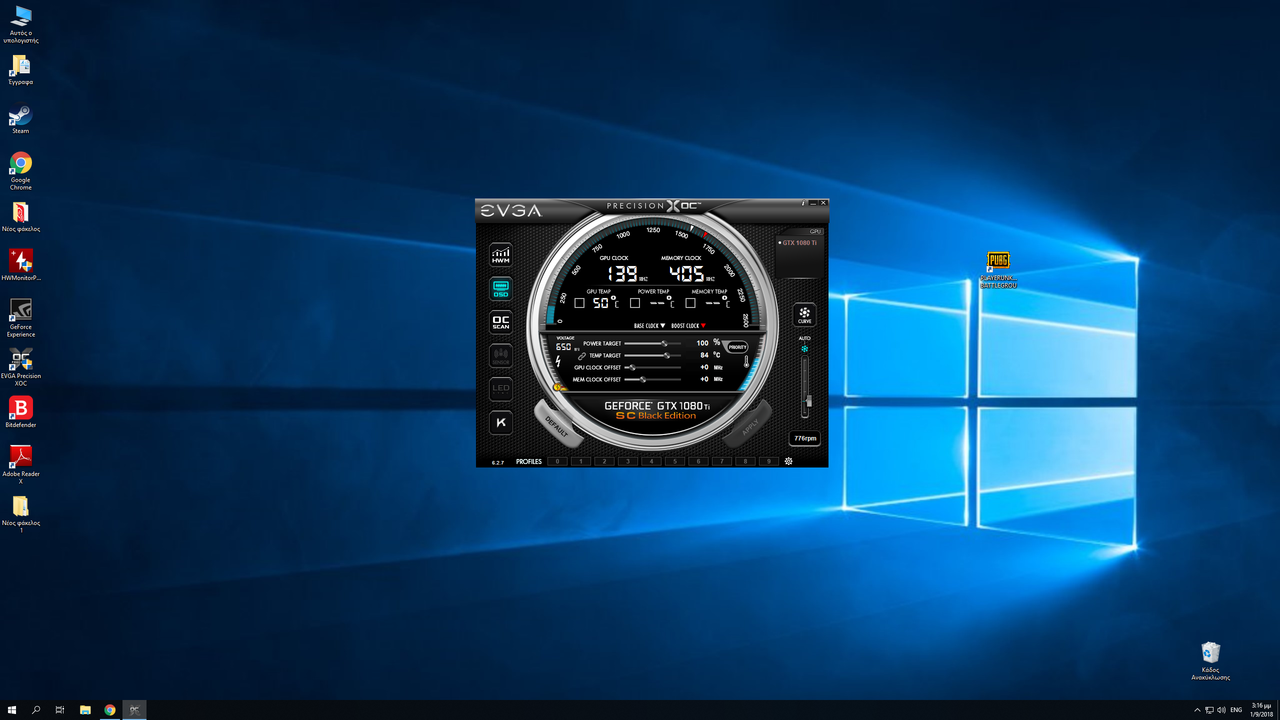Click the Recycle Bin desktop icon
1280x720 pixels.
(x=1210, y=661)
